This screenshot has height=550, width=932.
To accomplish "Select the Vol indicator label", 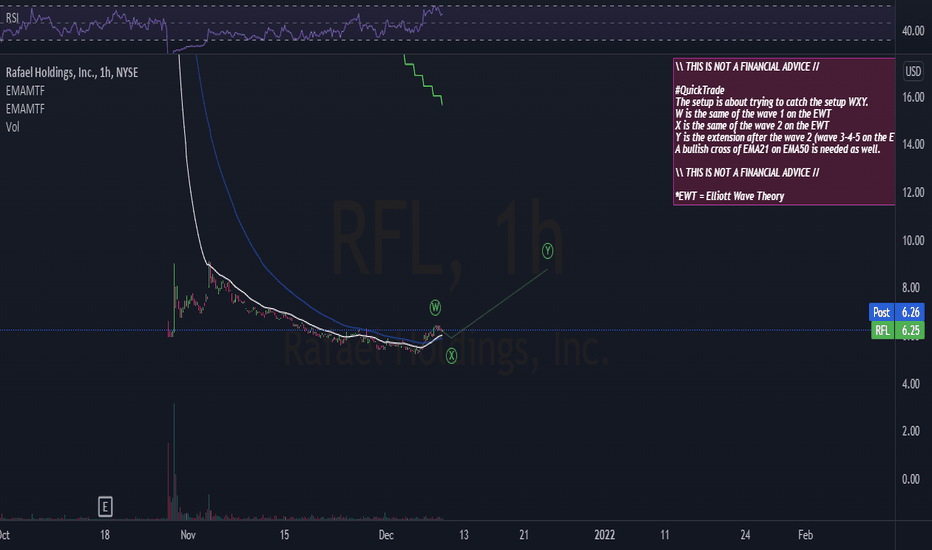I will [x=12, y=127].
